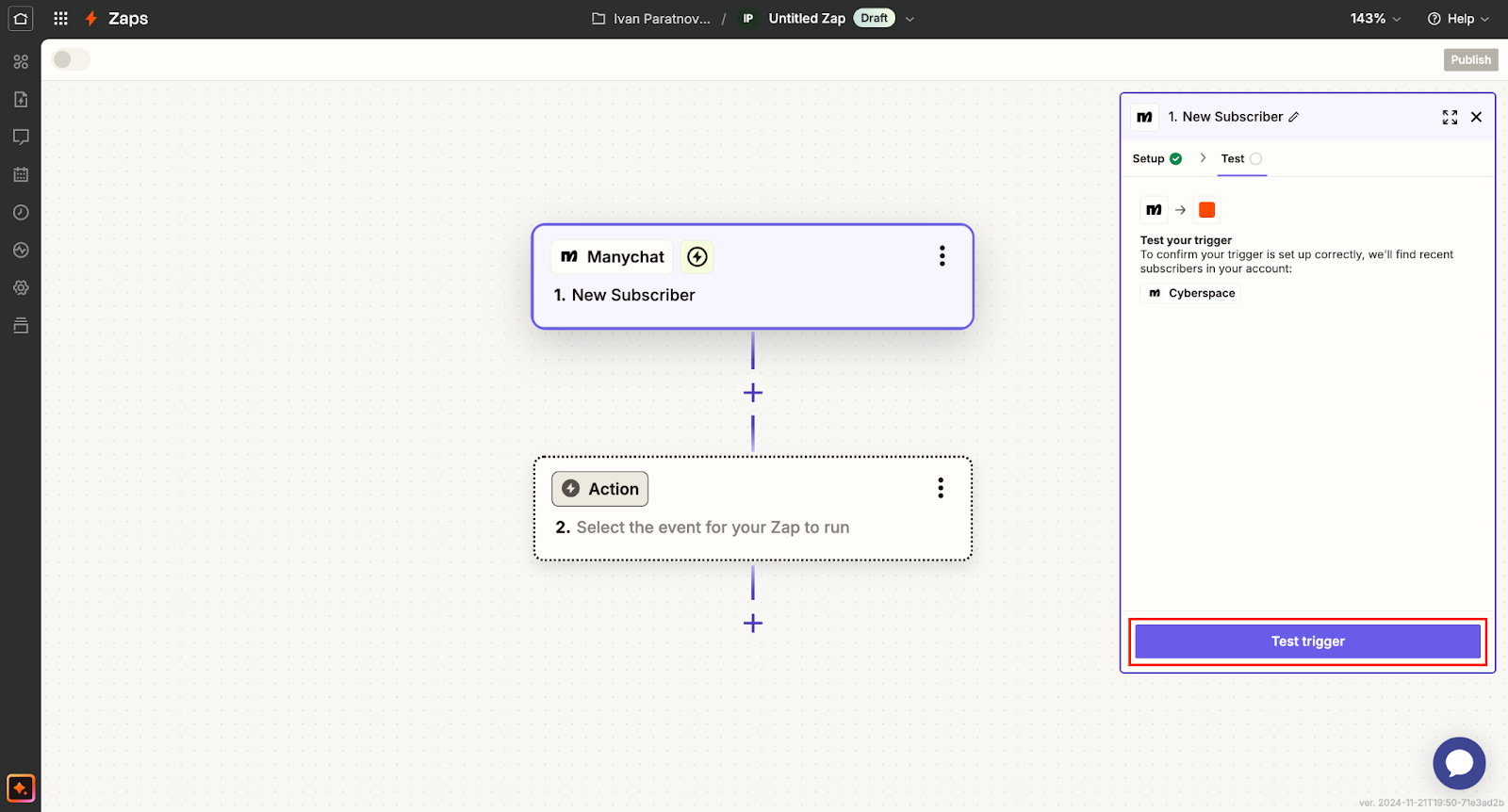
Task: Open three-dot menu on Manychat step
Action: click(x=942, y=256)
